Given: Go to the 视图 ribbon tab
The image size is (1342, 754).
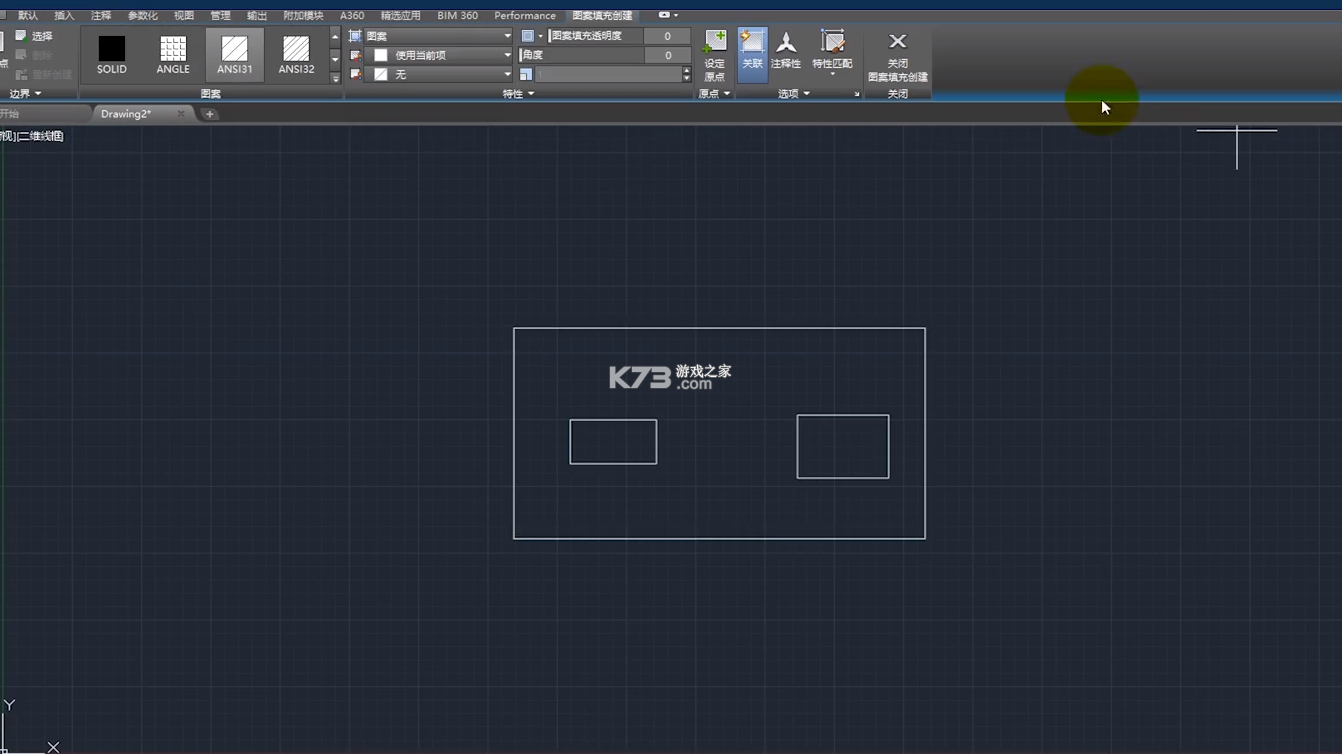Looking at the screenshot, I should pyautogui.click(x=184, y=15).
